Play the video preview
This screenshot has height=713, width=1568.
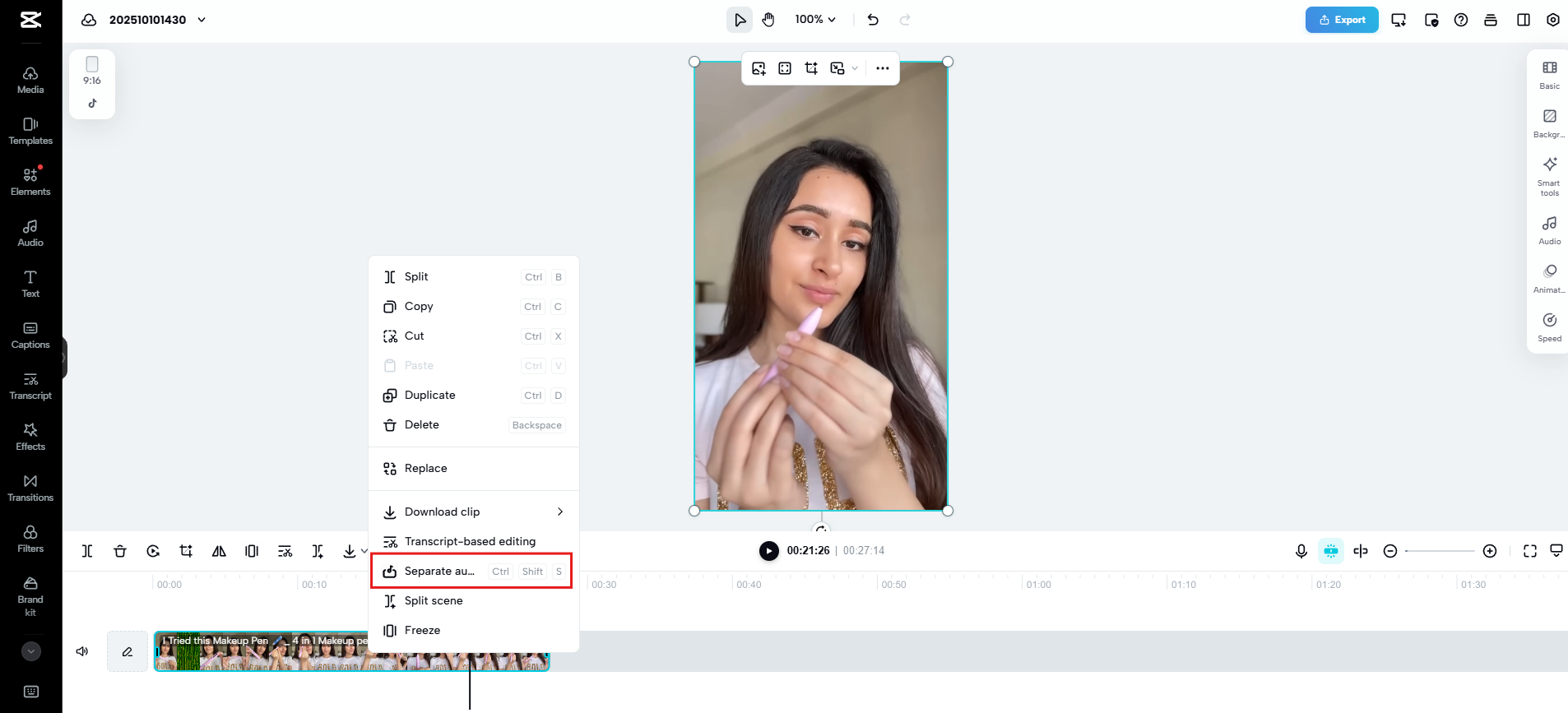768,551
